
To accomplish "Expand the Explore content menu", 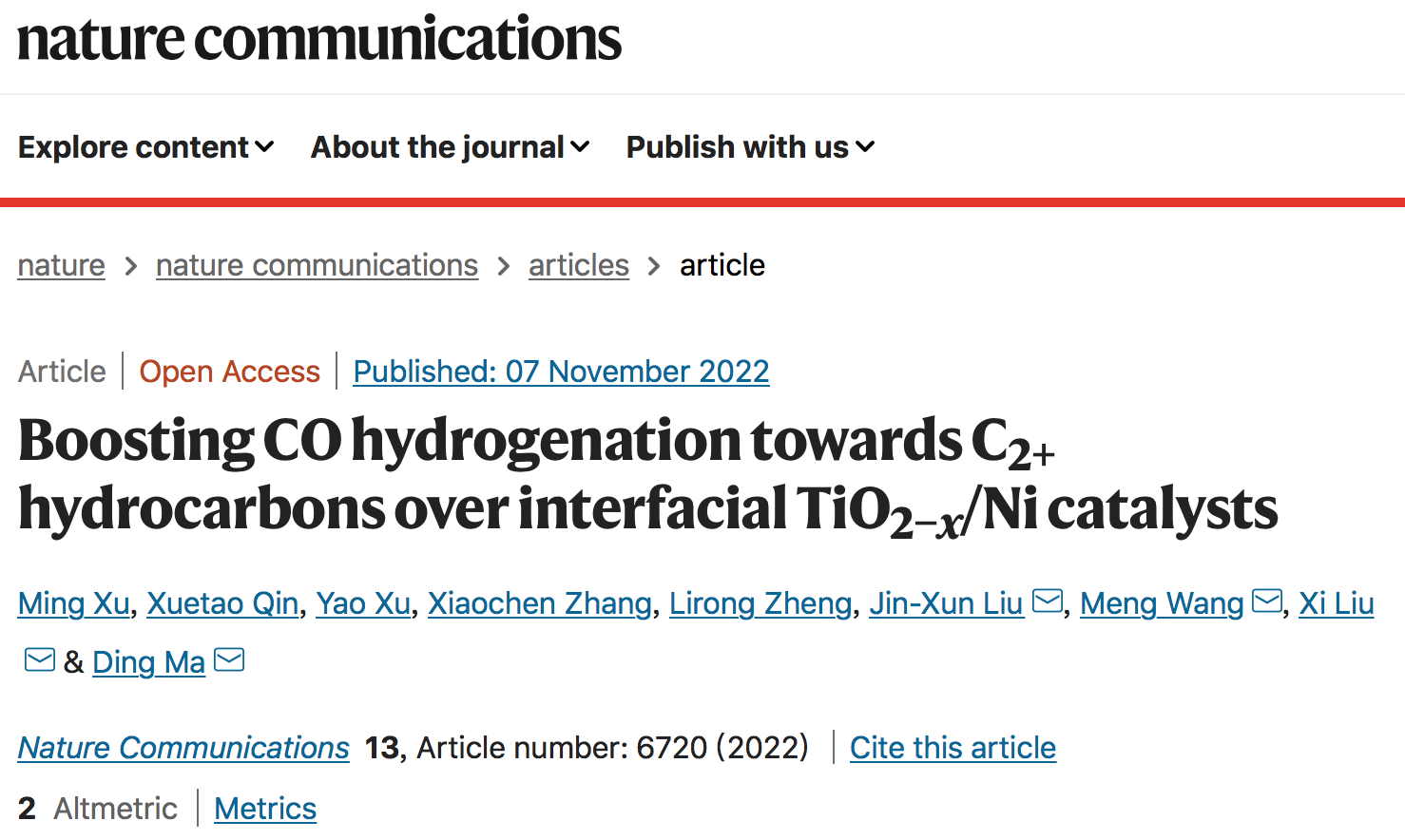I will [x=145, y=147].
